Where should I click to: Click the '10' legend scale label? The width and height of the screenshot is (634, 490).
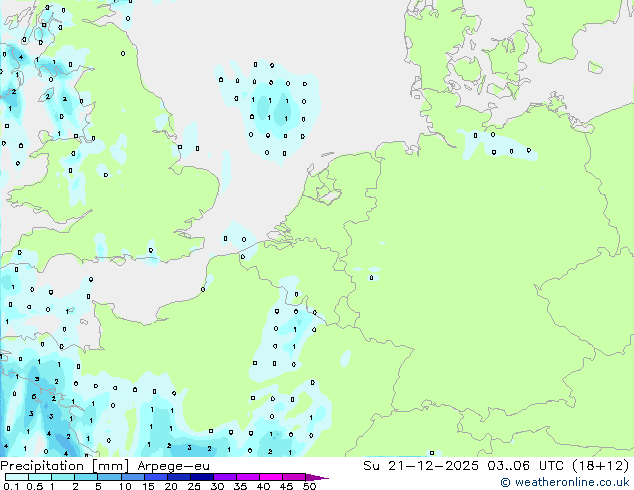tap(125, 486)
